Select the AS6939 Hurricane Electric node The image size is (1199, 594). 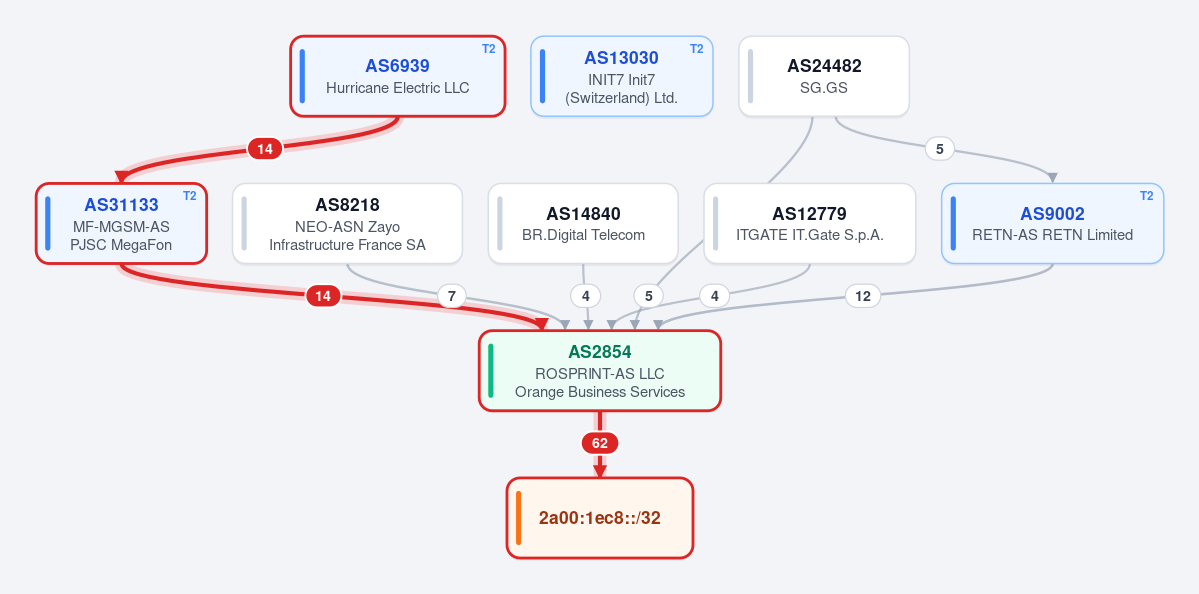(x=398, y=76)
